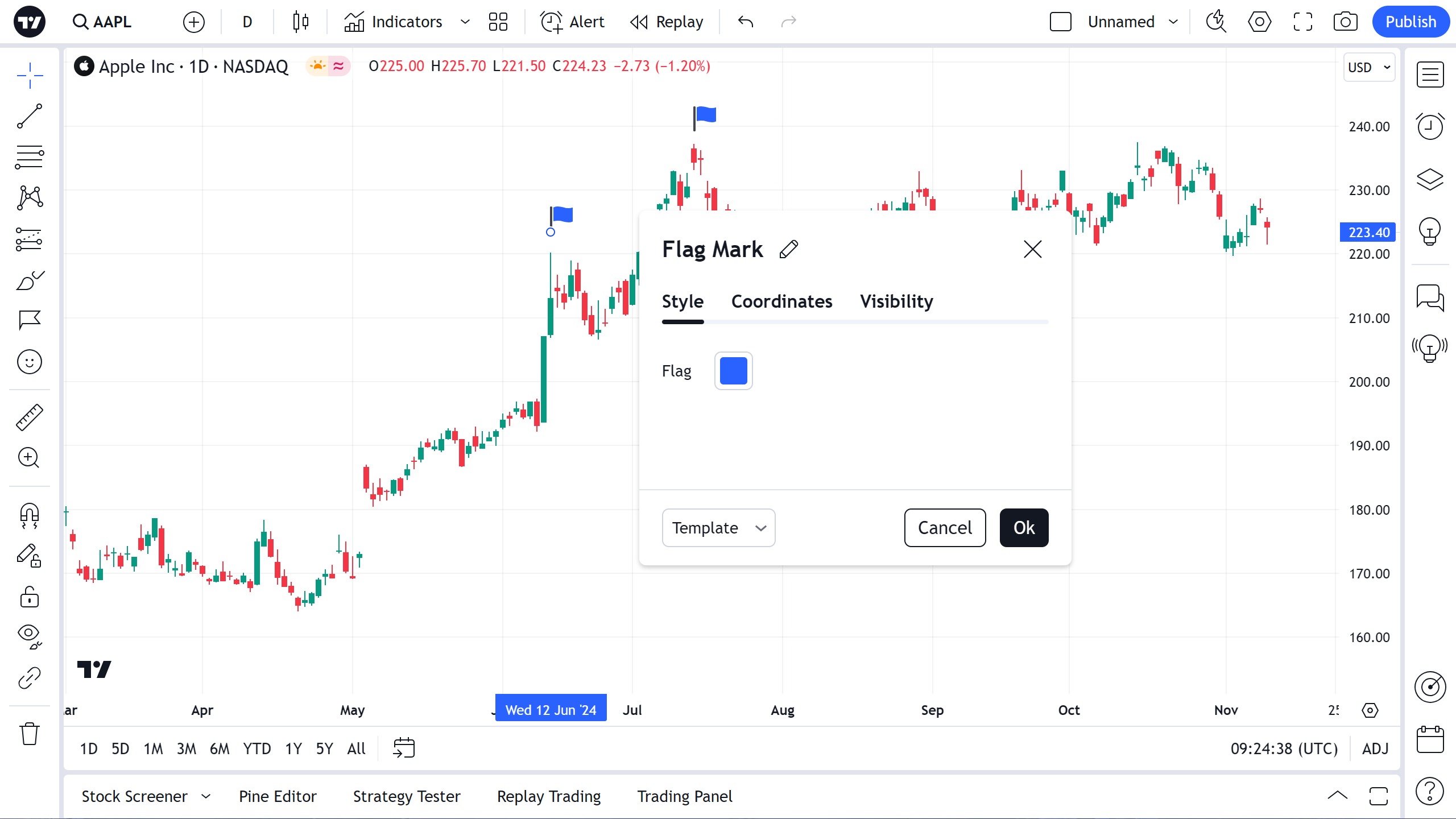Click the pencil rename icon next to Flag Mark
Screen dimensions: 1456x819
(x=789, y=249)
